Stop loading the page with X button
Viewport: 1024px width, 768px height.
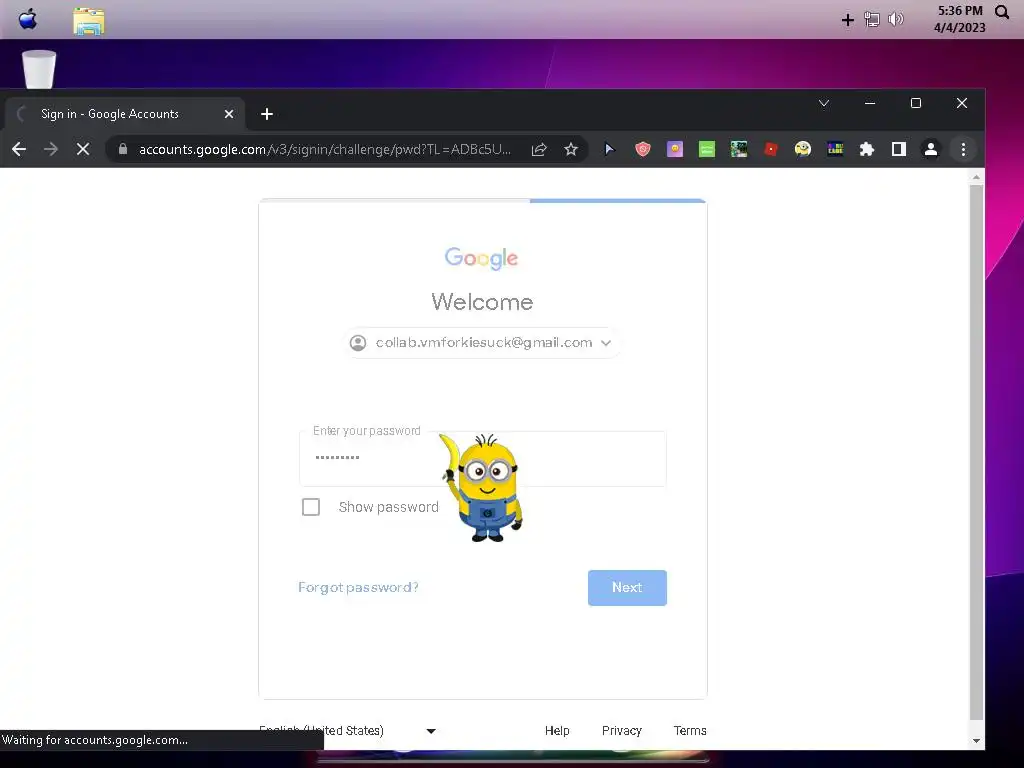pyautogui.click(x=83, y=149)
